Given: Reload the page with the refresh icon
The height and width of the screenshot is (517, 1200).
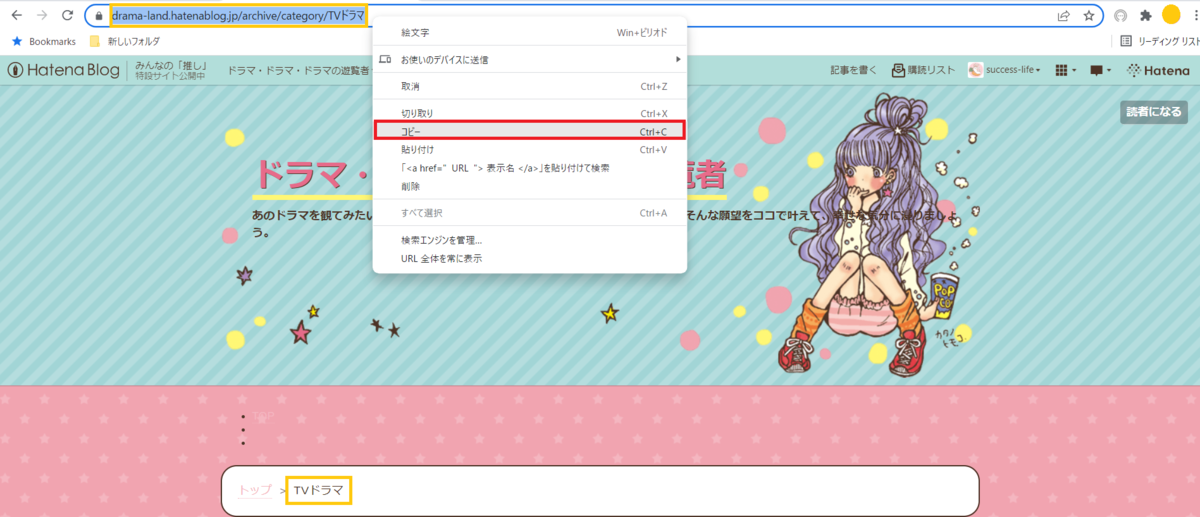Looking at the screenshot, I should click(x=68, y=15).
